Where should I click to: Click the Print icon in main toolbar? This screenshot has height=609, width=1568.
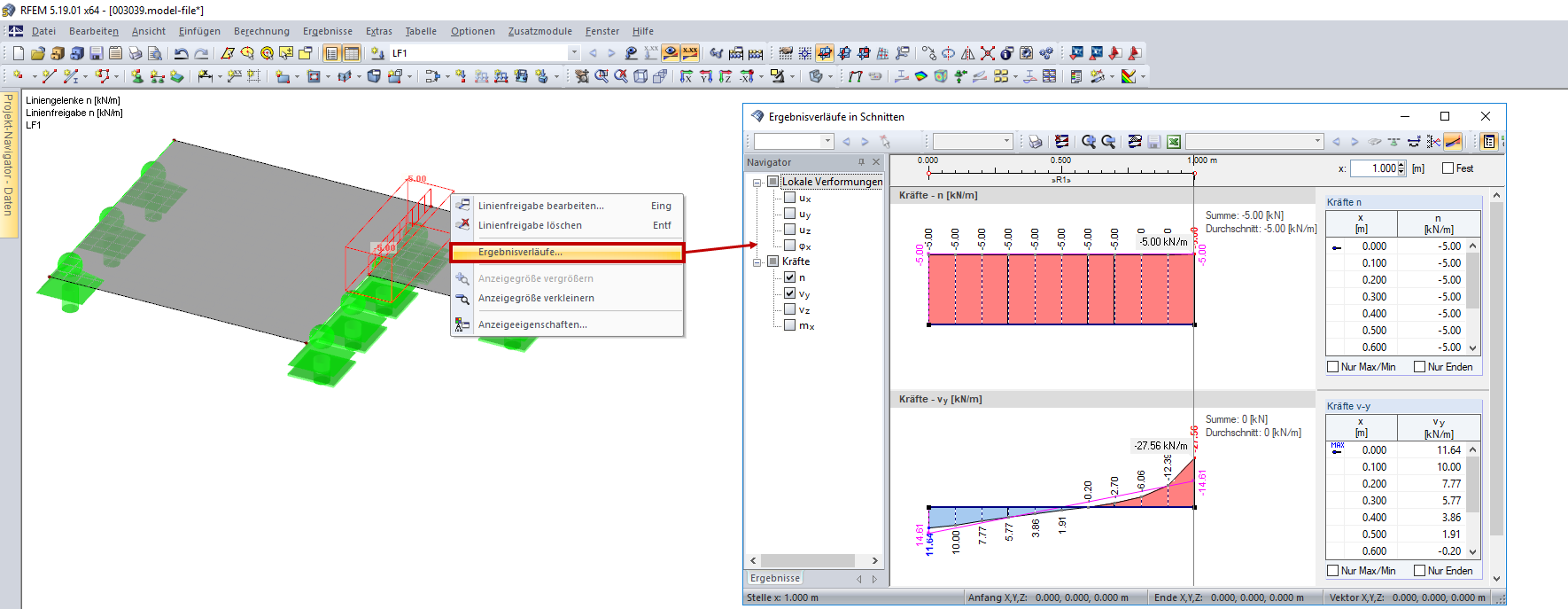[135, 53]
